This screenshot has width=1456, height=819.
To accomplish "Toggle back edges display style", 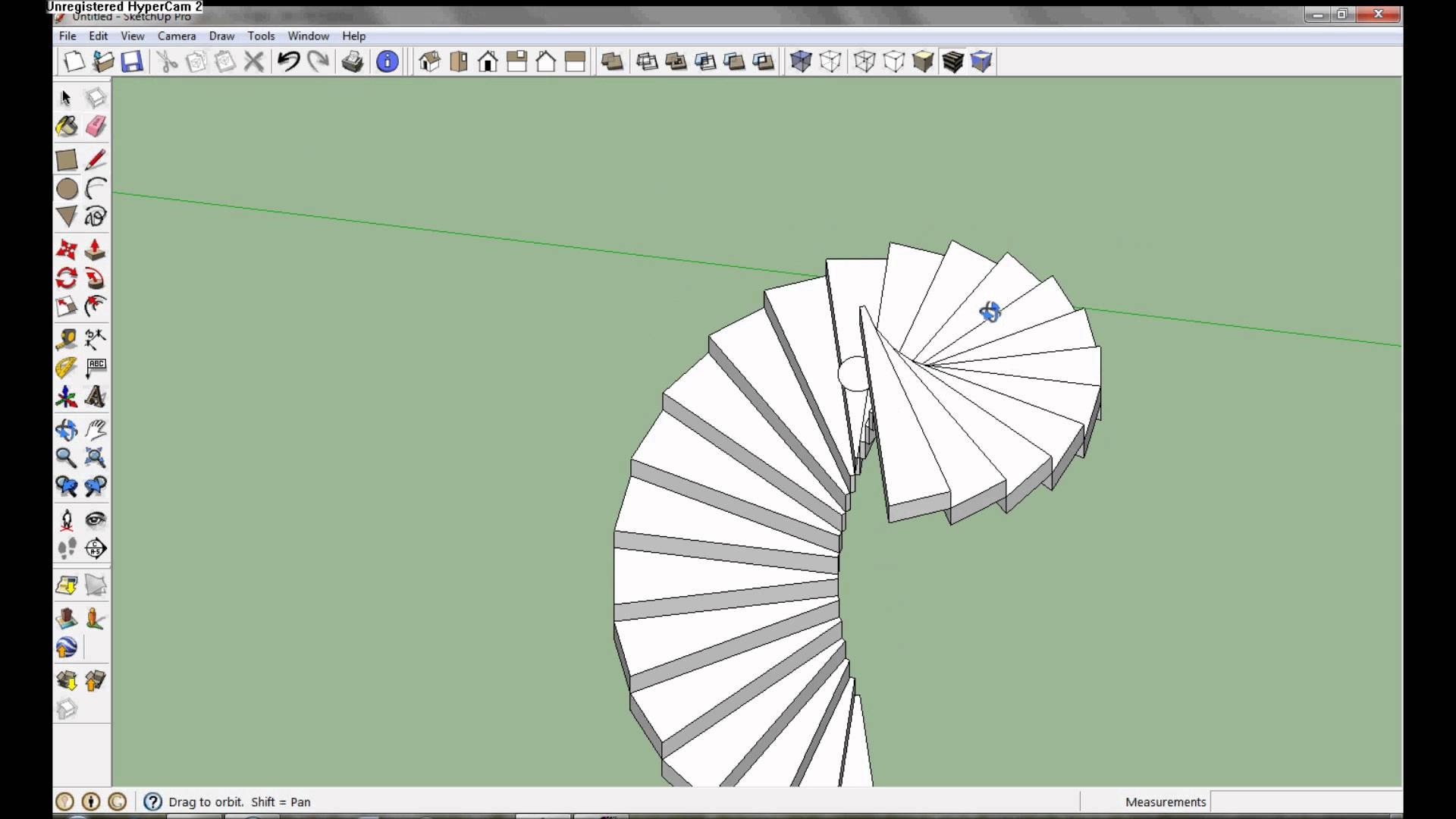I will 830,61.
